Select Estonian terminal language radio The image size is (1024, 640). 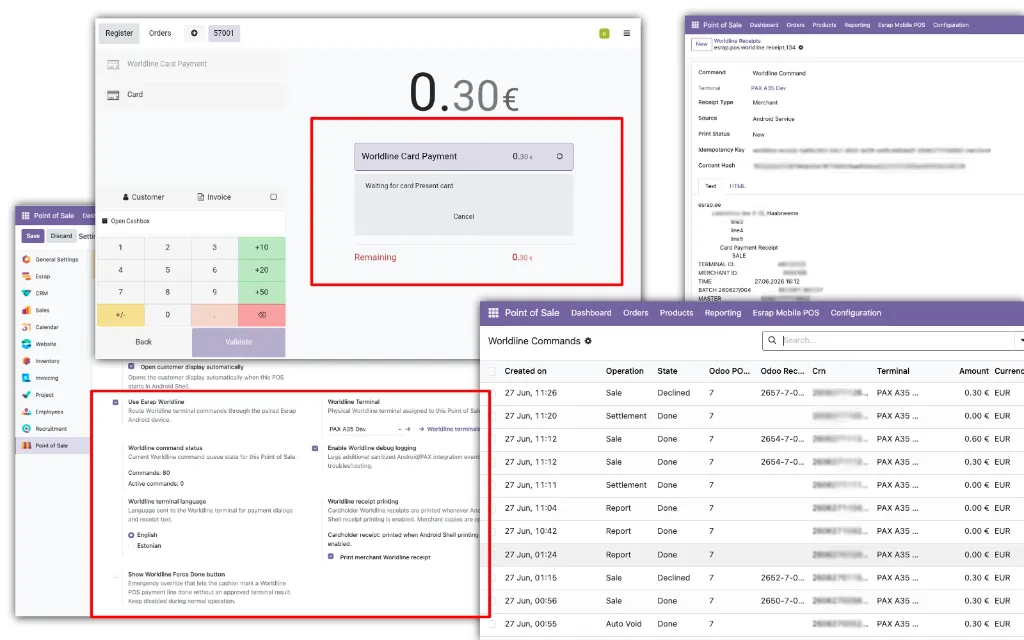pos(131,546)
